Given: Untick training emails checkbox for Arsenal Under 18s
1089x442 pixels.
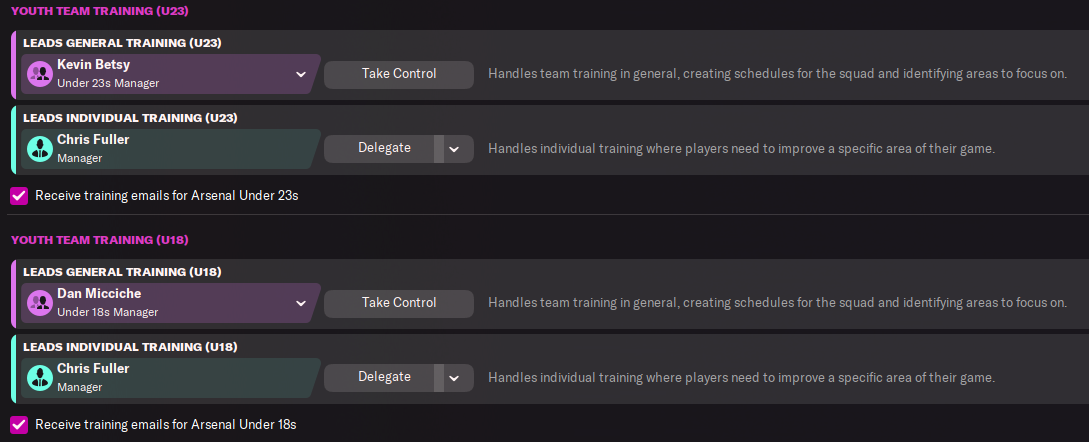Looking at the screenshot, I should click(x=19, y=425).
